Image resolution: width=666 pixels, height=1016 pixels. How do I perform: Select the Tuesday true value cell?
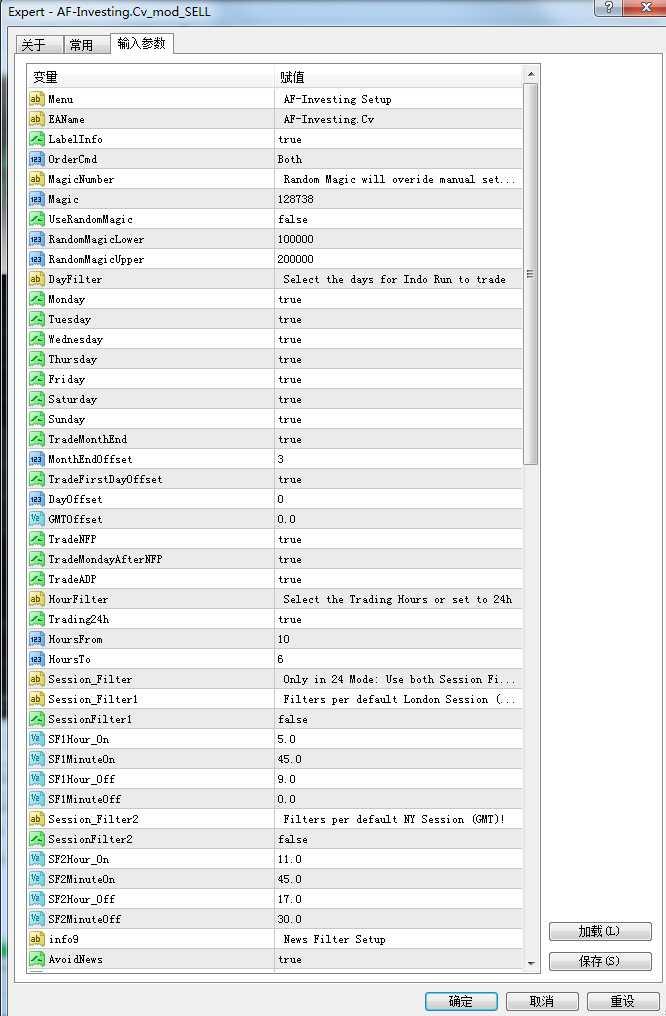[x=399, y=319]
